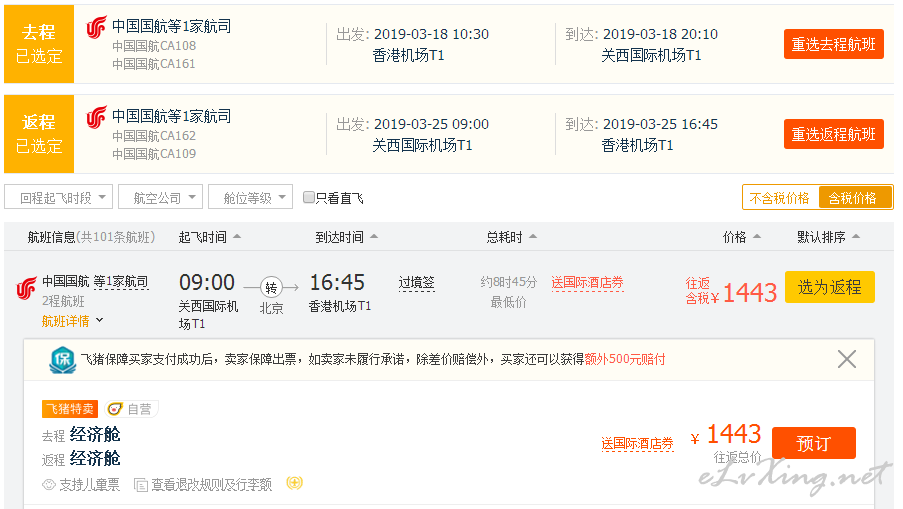Click 重选去程航班 button
Viewport: 903px width, 509px height.
click(833, 44)
